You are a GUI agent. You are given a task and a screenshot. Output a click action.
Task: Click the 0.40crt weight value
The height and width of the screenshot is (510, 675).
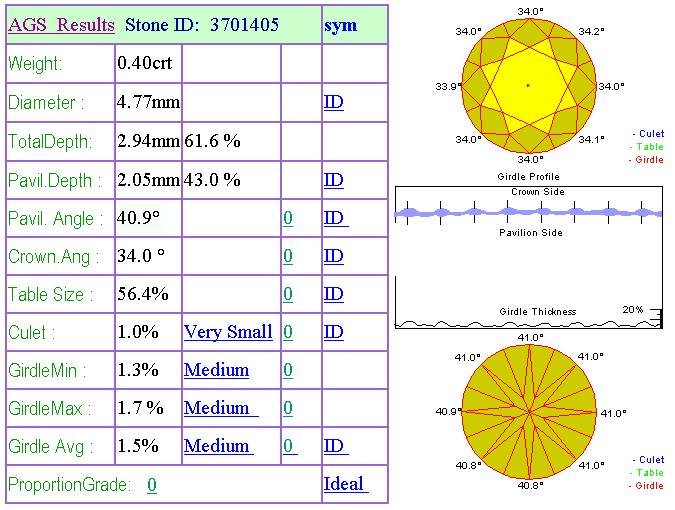click(x=145, y=63)
